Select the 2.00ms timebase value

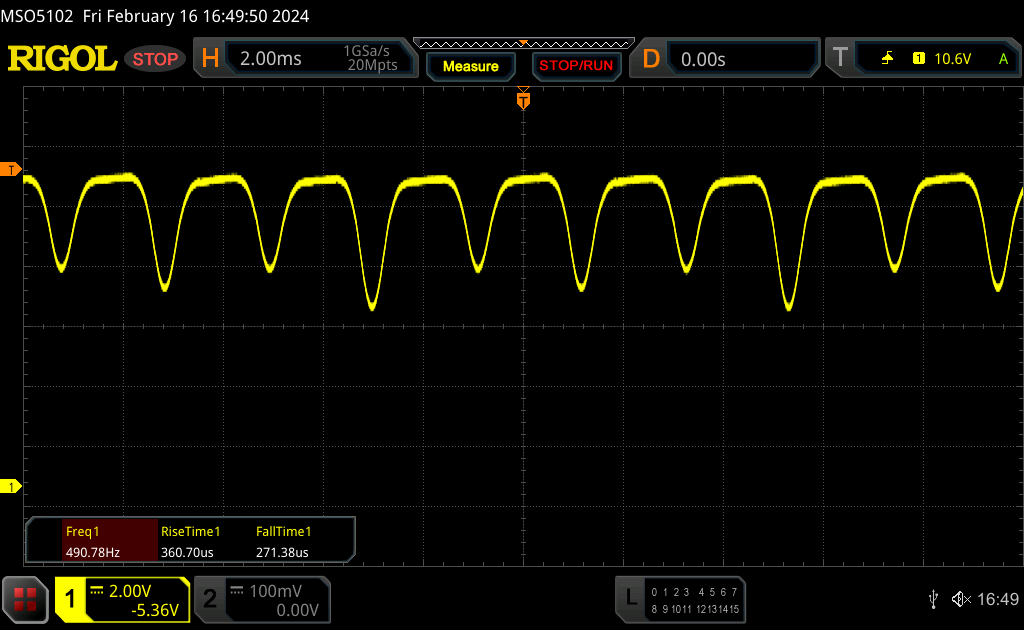point(270,59)
